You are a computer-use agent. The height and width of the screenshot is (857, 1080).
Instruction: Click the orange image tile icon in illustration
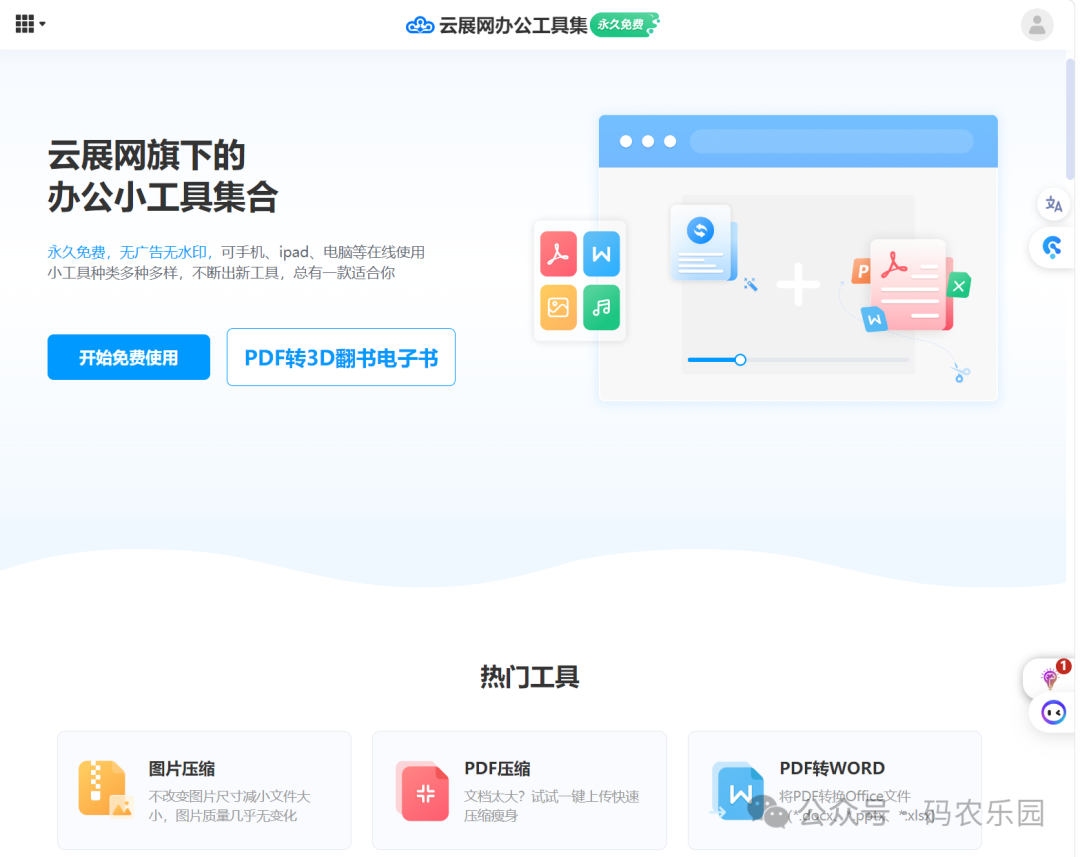558,307
